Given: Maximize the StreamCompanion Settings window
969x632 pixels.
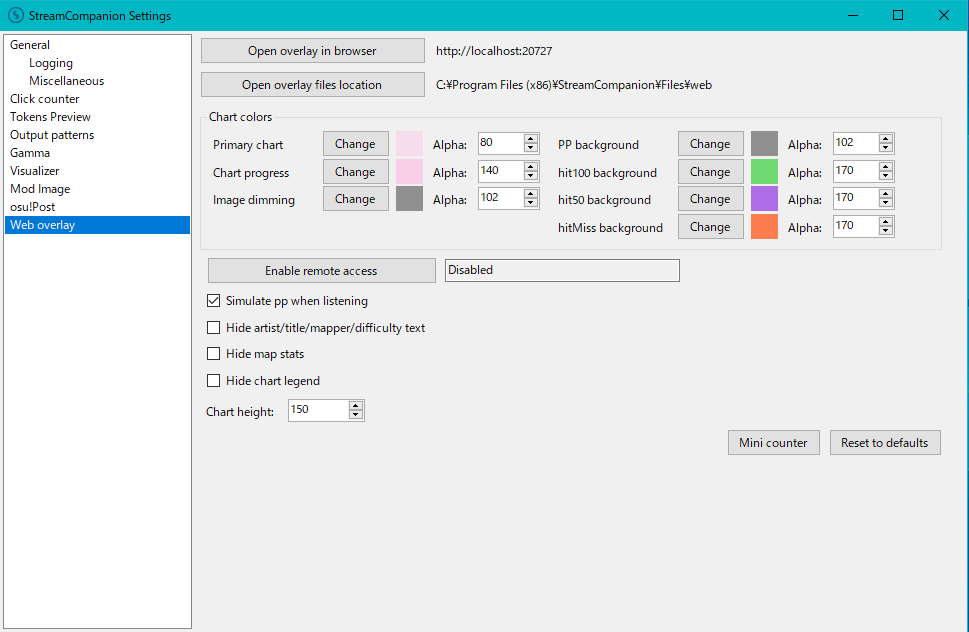Looking at the screenshot, I should (898, 15).
